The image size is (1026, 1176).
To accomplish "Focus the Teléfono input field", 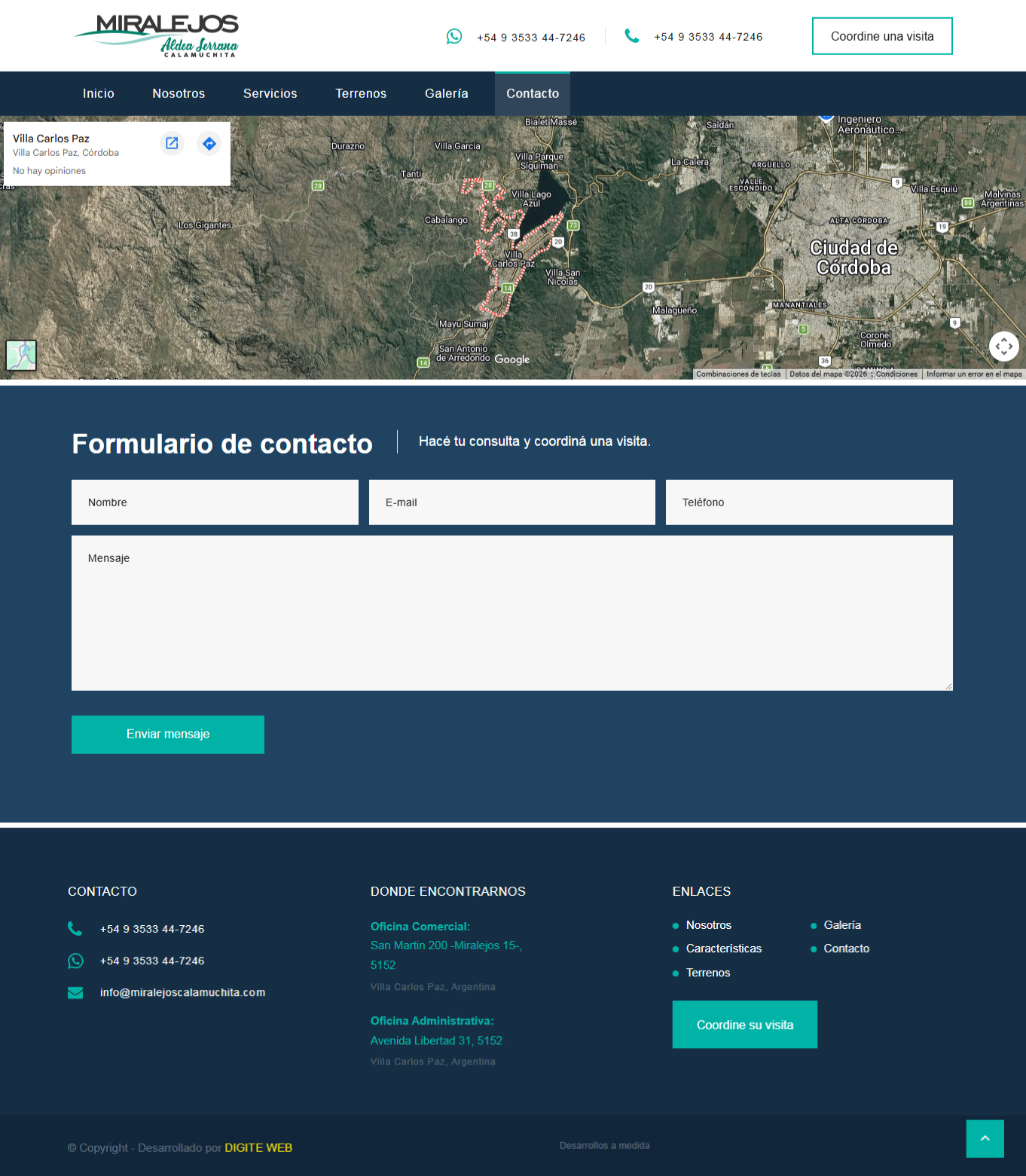I will tap(809, 502).
